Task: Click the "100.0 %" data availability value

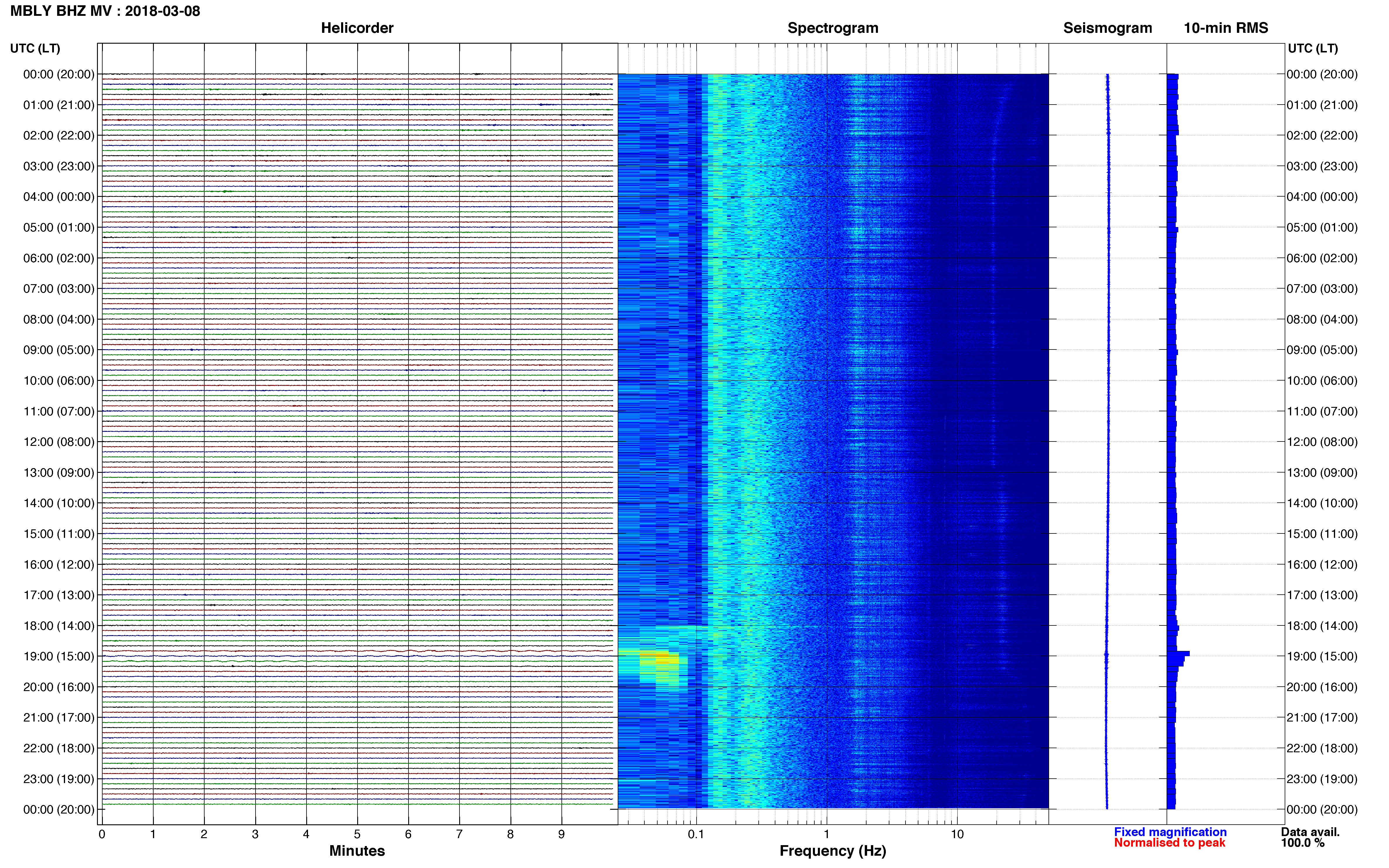Action: pyautogui.click(x=1302, y=843)
